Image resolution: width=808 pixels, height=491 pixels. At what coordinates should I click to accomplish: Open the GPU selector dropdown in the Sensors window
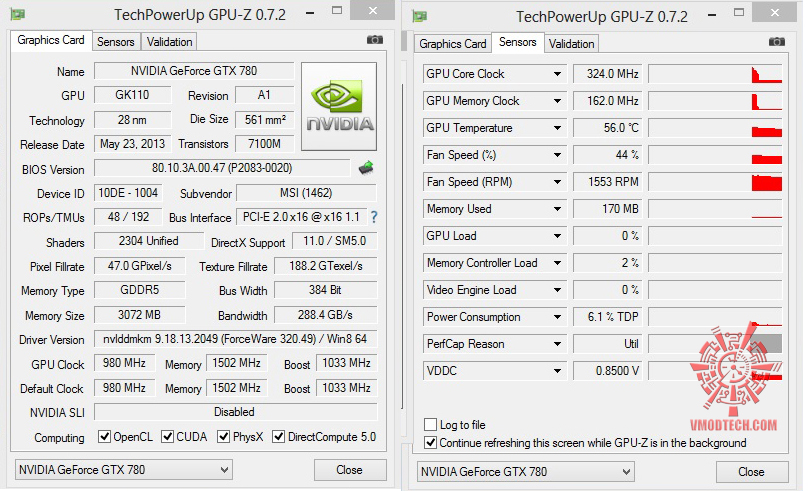pos(526,472)
